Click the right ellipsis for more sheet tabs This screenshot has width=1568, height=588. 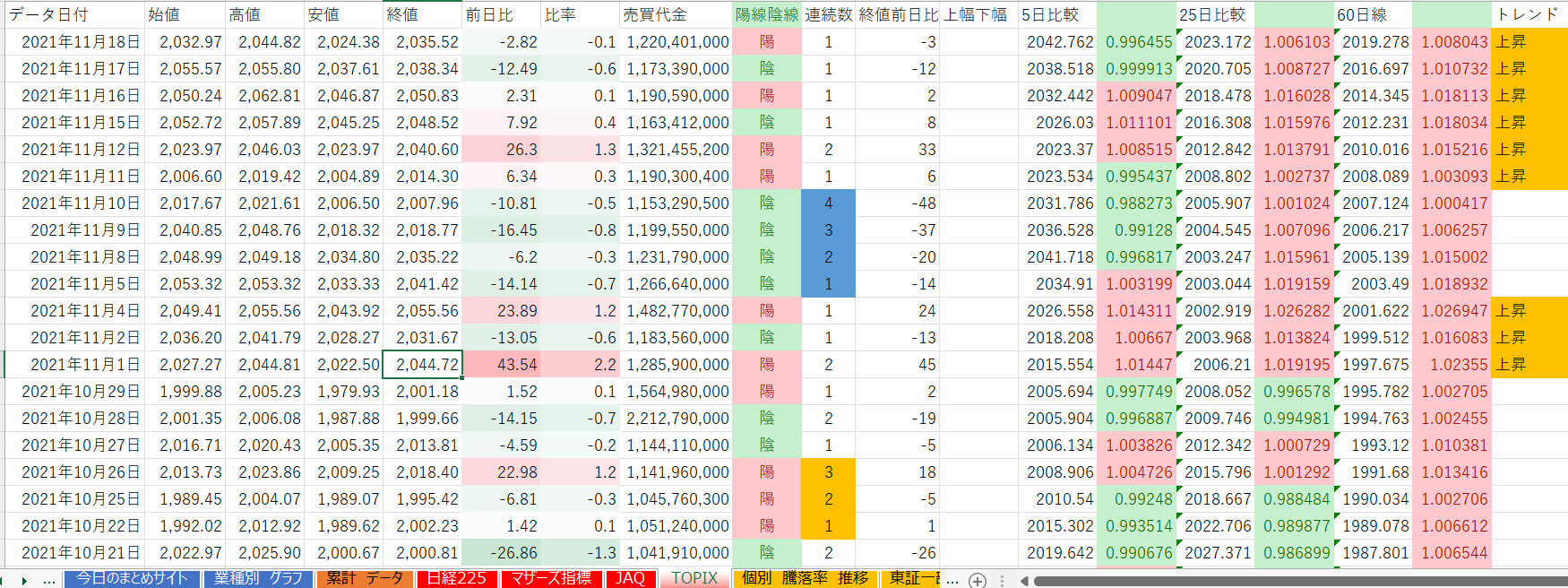click(952, 580)
